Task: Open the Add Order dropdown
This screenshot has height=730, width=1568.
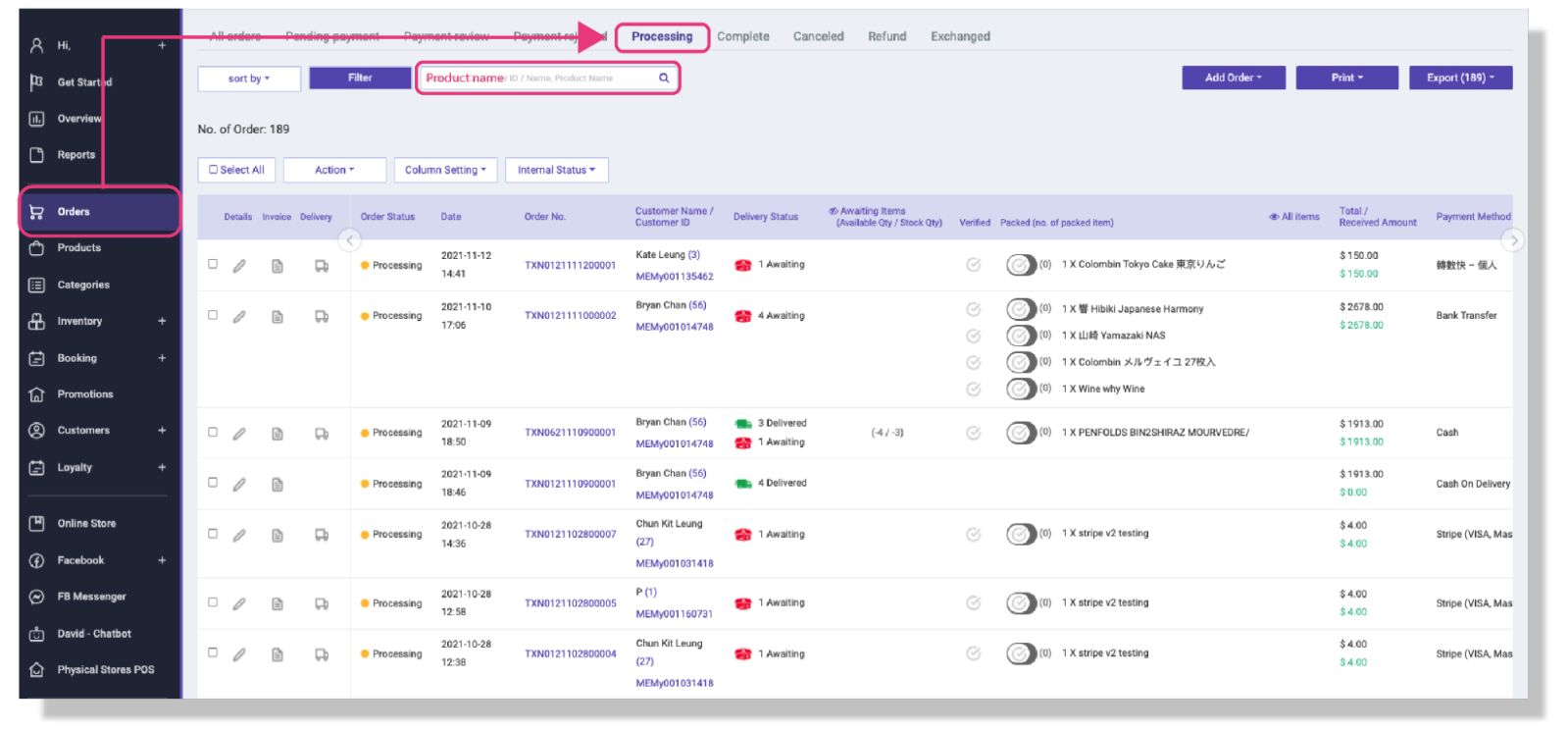Action: (x=1233, y=78)
